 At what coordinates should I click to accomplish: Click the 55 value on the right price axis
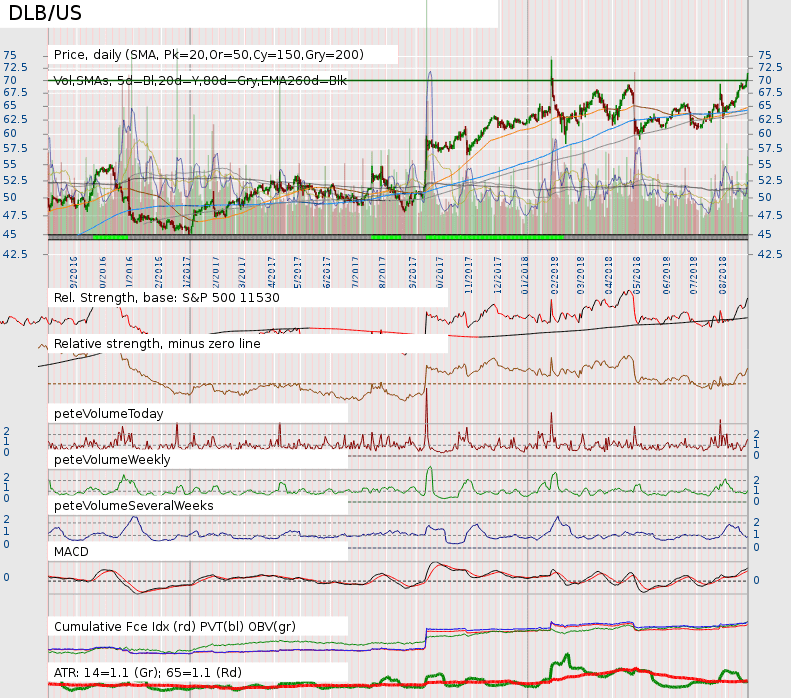pos(765,164)
